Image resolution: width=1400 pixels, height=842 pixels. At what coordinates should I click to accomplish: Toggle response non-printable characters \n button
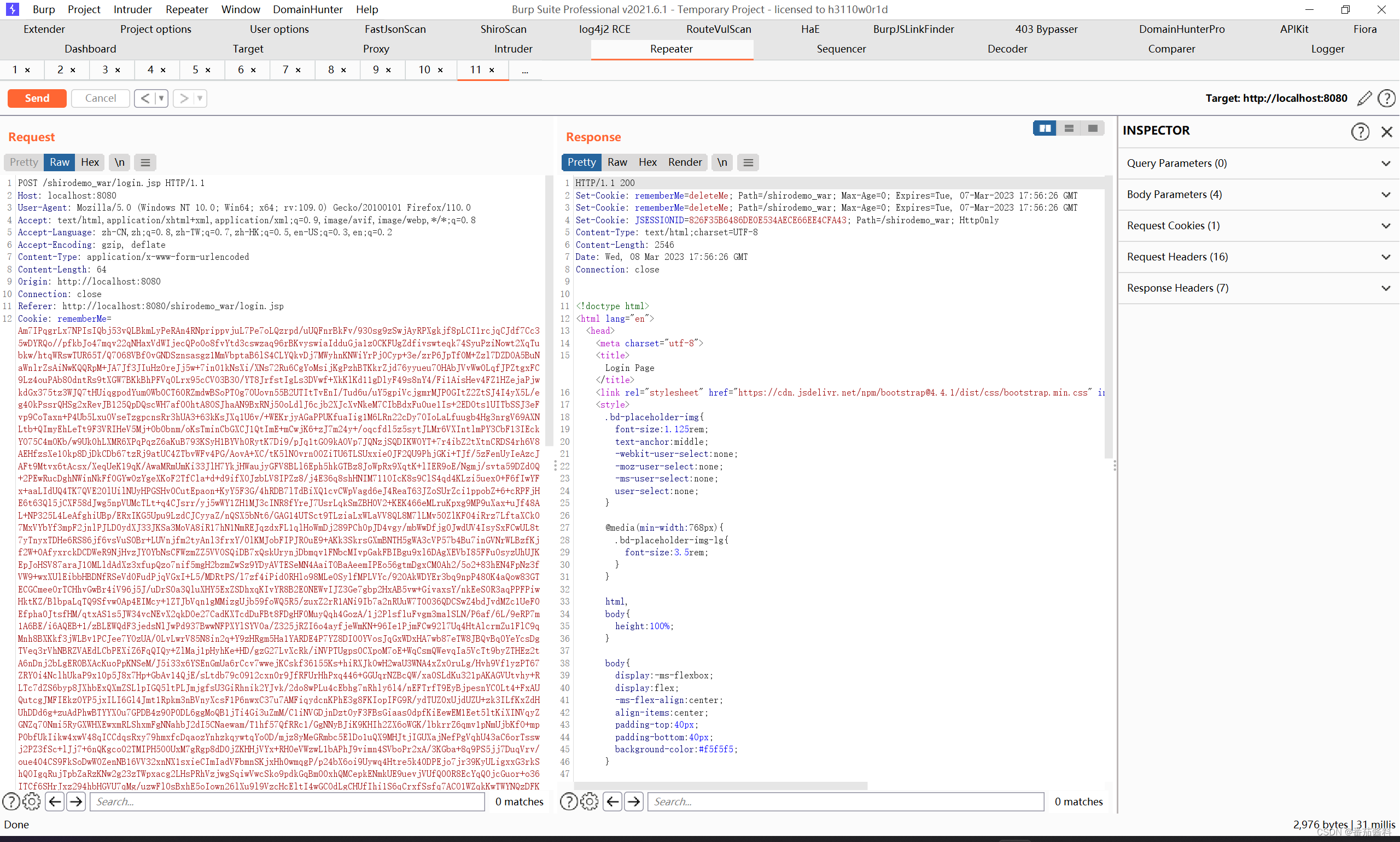coord(722,162)
